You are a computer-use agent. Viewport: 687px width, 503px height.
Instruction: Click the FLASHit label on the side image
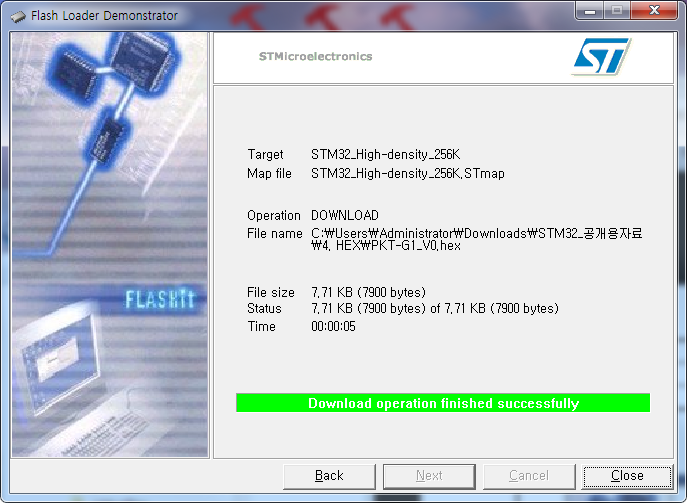tap(159, 299)
